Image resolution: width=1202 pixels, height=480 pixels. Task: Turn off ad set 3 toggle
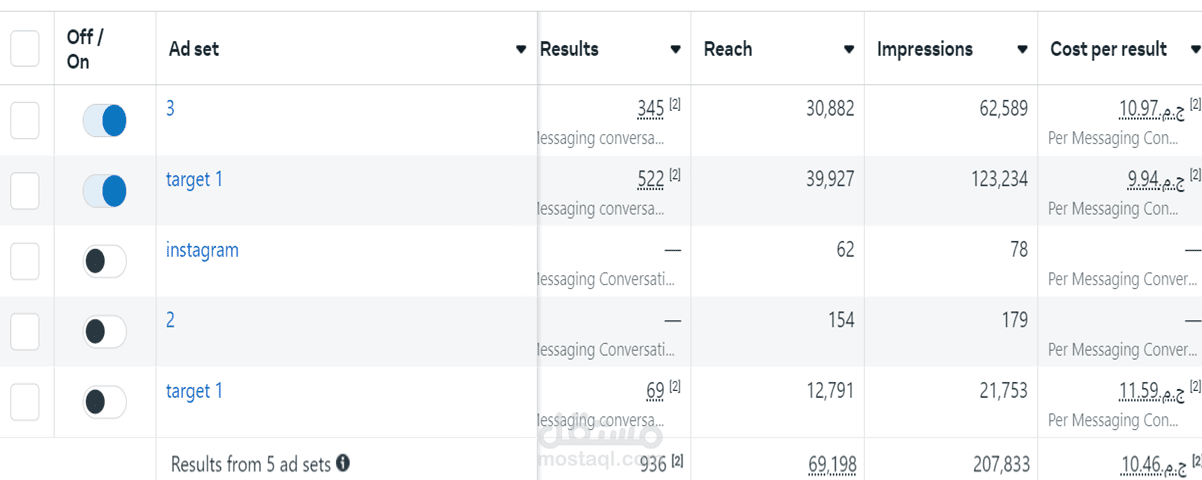[104, 120]
